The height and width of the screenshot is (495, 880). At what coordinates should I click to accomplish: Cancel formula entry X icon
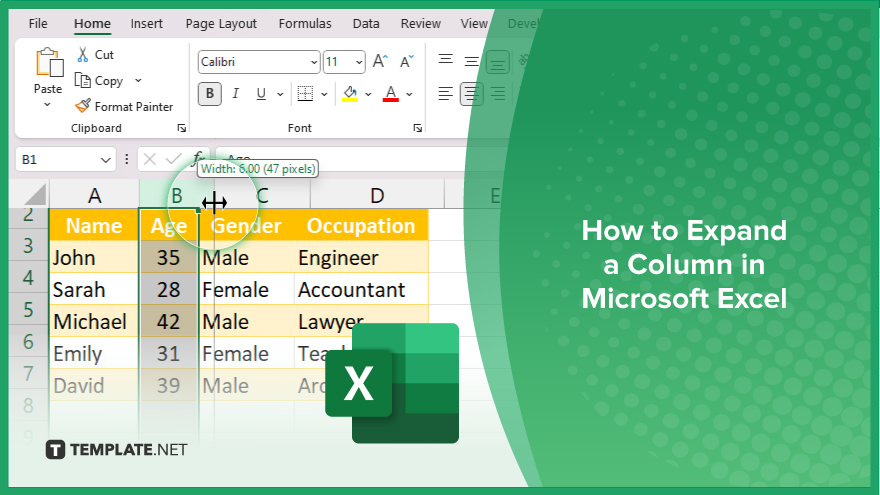click(150, 159)
